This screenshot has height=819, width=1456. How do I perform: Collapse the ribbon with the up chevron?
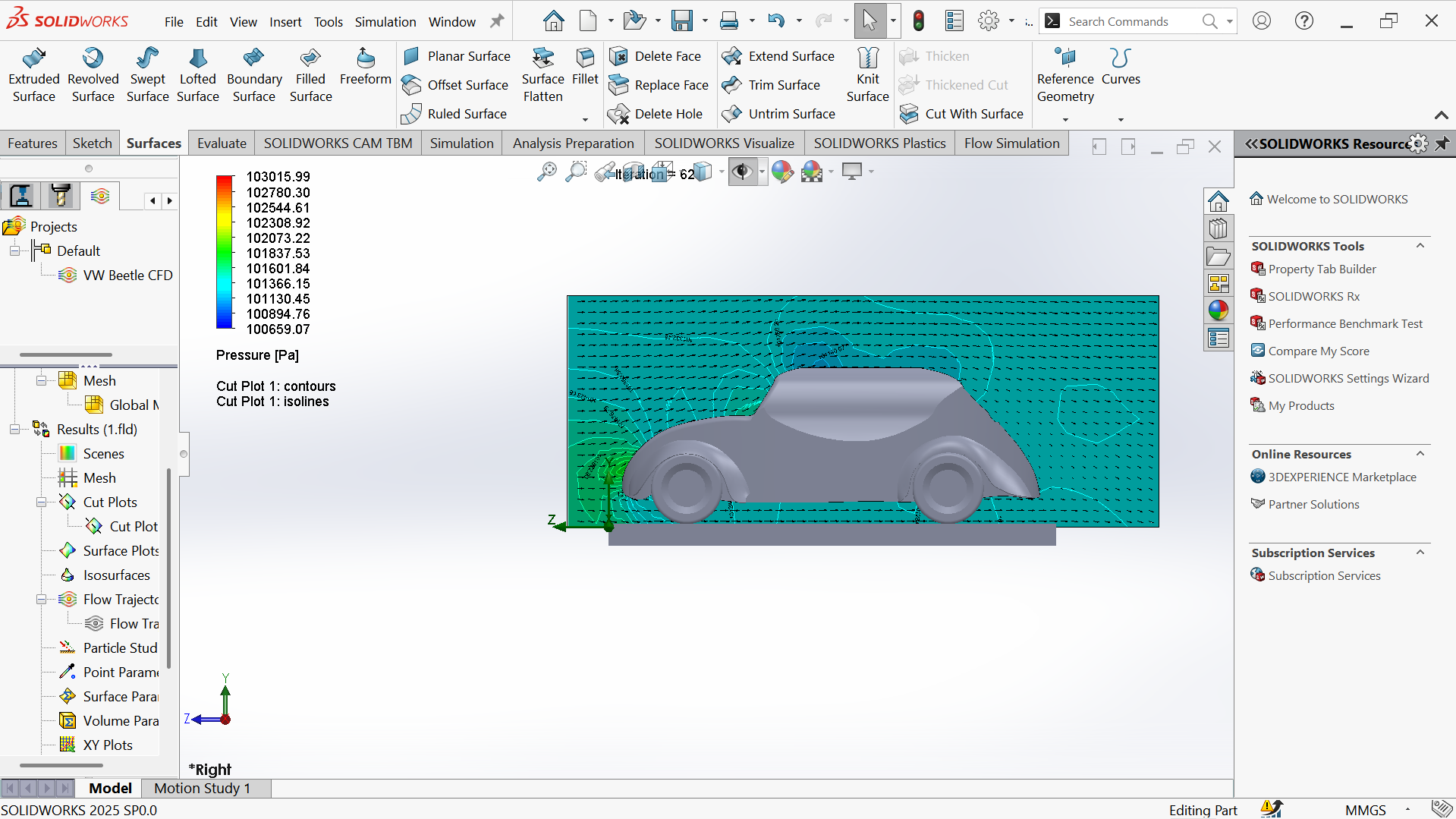[x=1442, y=115]
